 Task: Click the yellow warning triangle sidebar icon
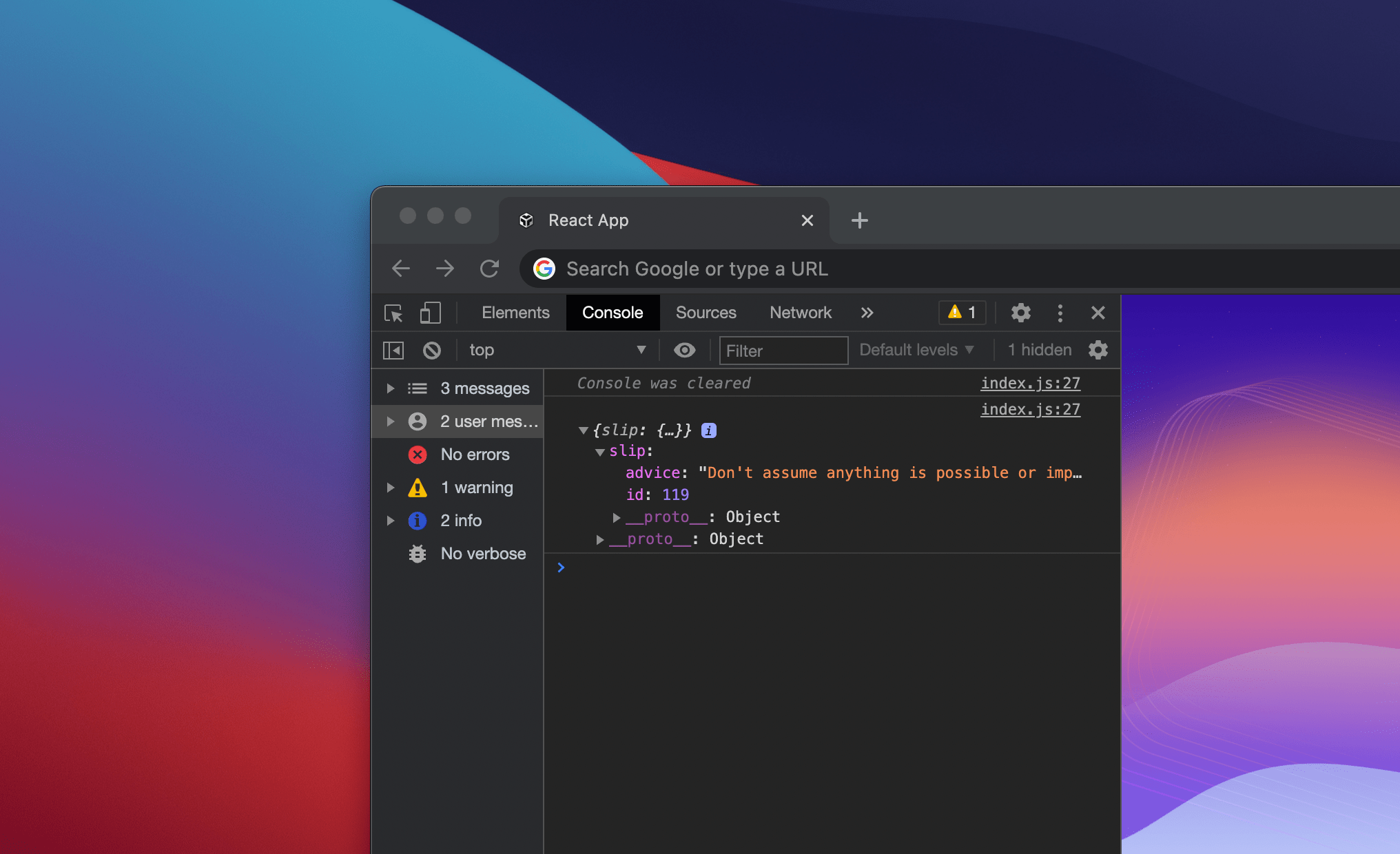418,488
